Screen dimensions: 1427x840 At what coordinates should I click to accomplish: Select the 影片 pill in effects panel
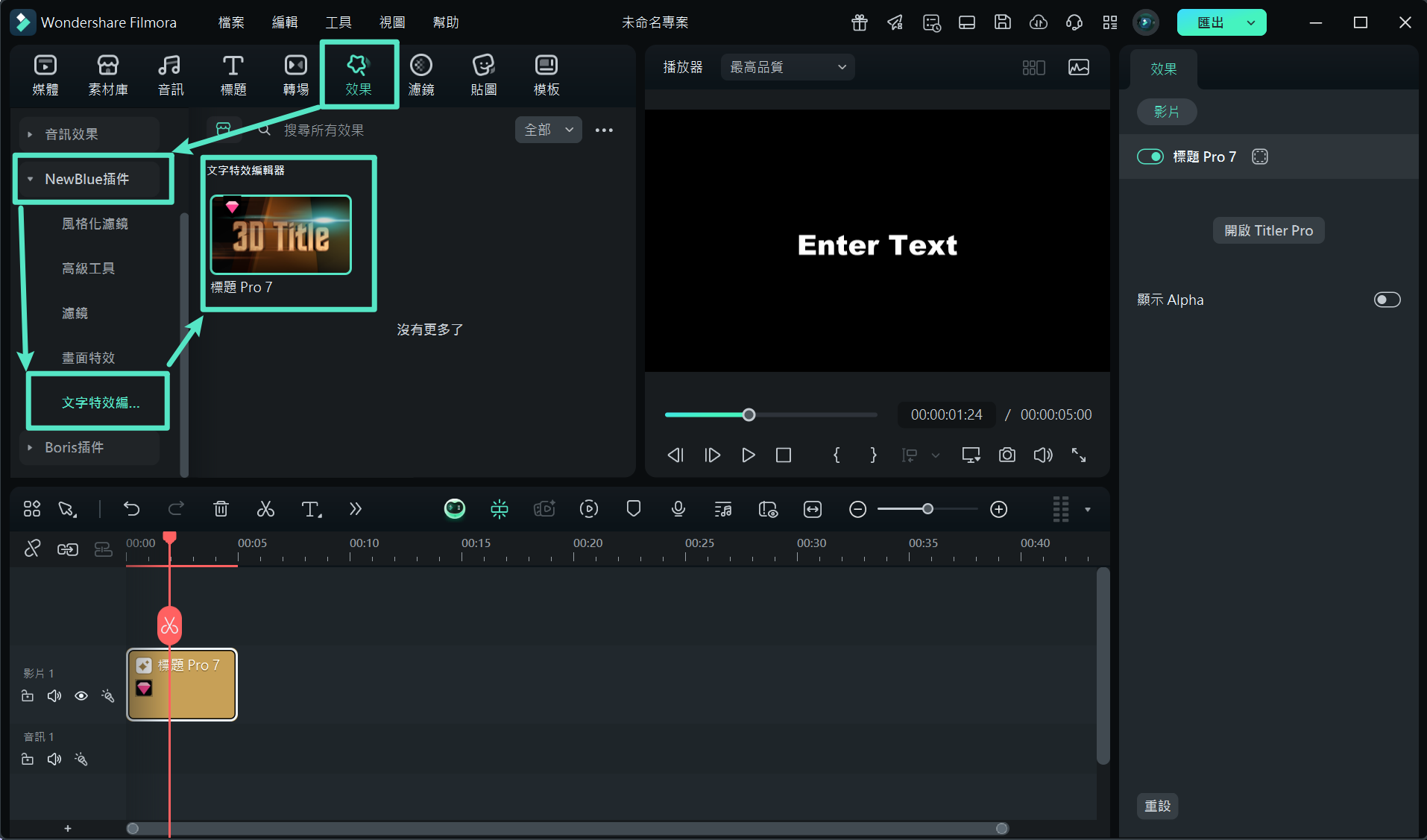[x=1166, y=112]
